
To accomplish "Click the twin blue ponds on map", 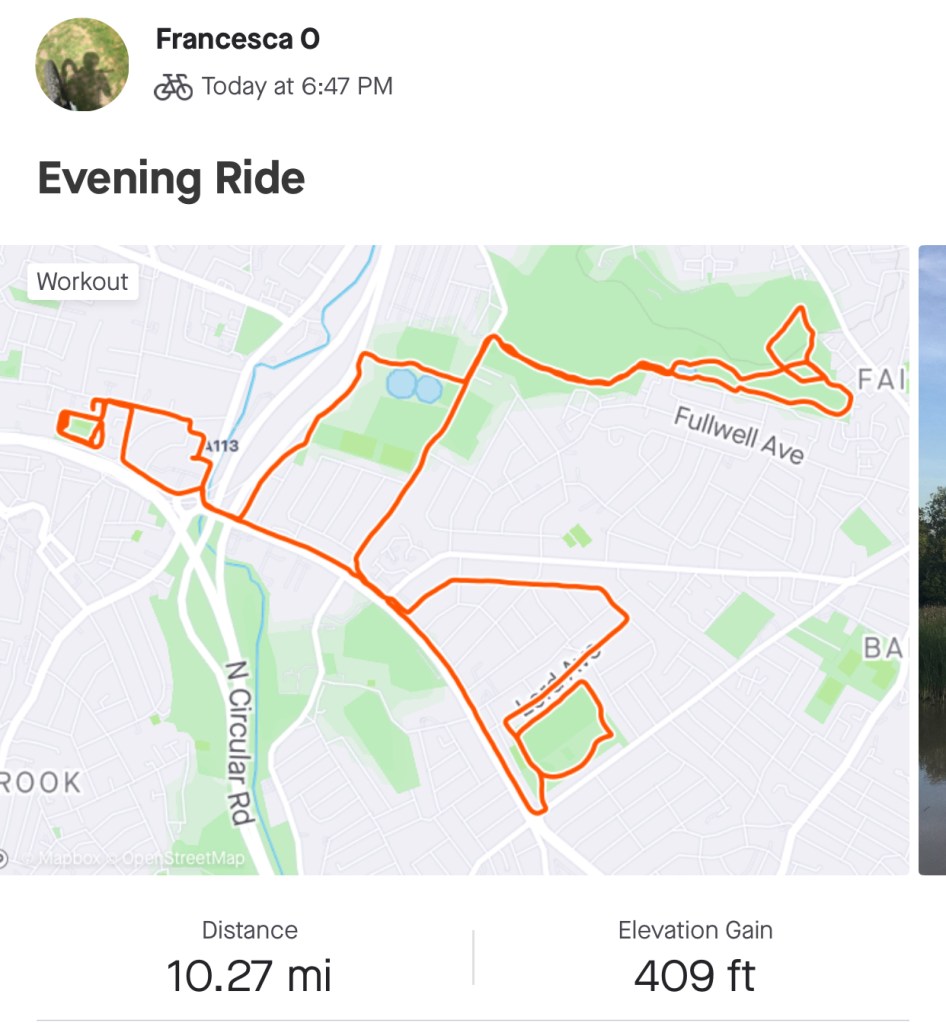I will pyautogui.click(x=413, y=386).
